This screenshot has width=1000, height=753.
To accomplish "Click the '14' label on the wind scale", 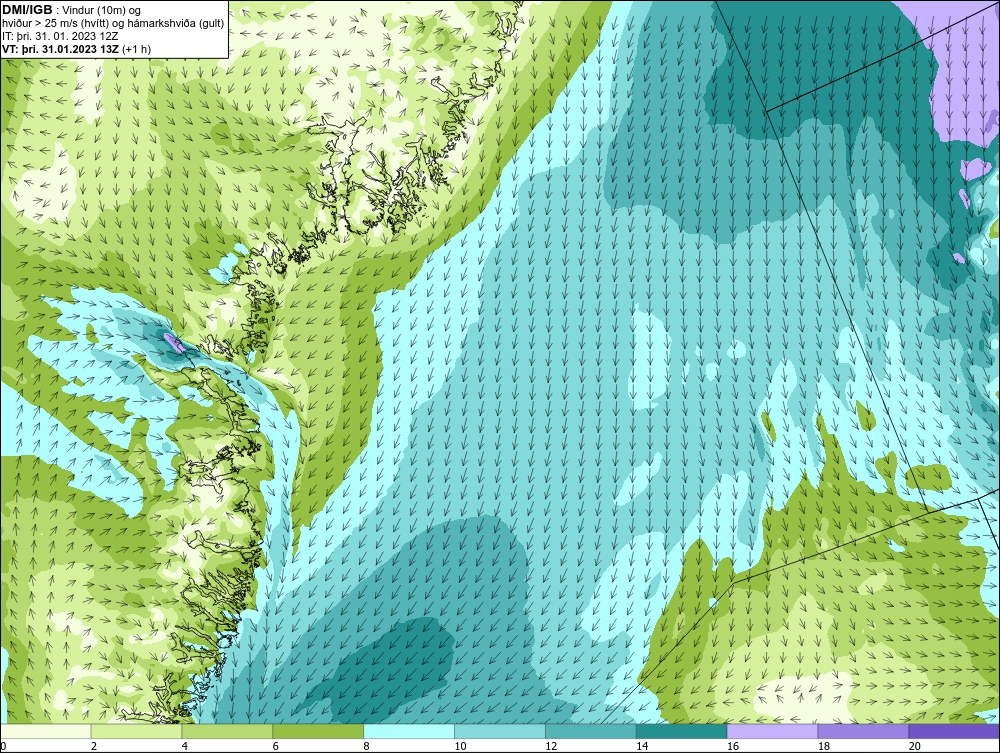I will point(642,746).
